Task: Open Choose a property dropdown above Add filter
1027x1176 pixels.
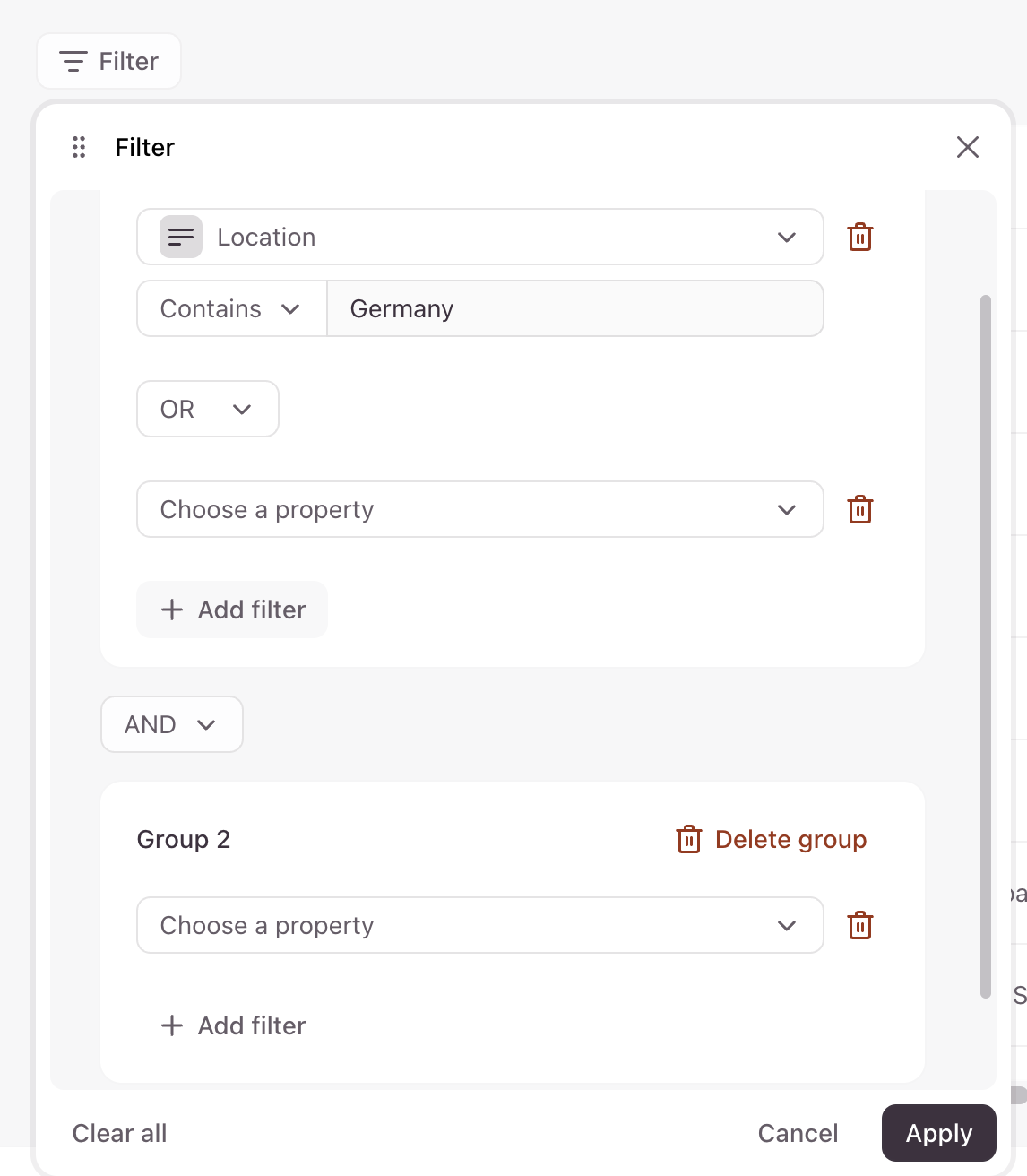Action: (x=479, y=510)
